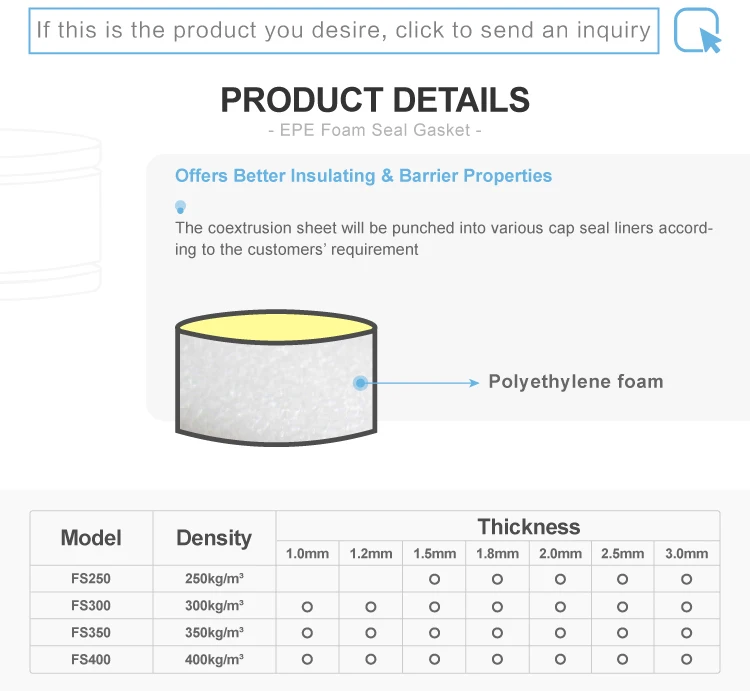Click the Density column header
Image resolution: width=750 pixels, height=691 pixels.
[x=214, y=538]
